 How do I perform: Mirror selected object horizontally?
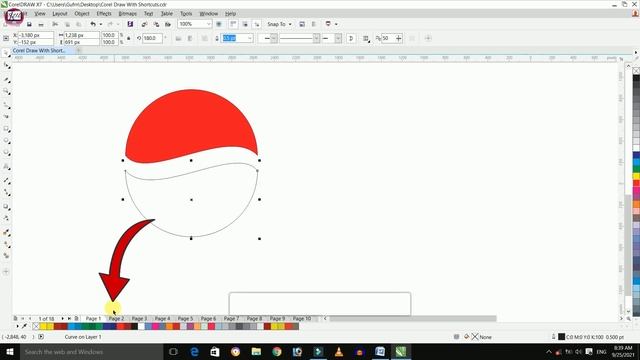[x=178, y=38]
